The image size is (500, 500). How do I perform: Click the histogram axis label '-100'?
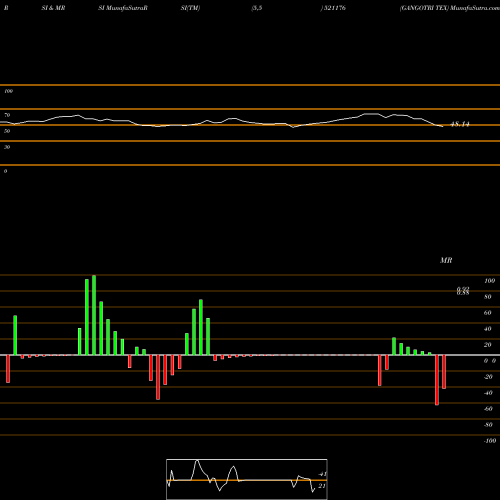click(x=490, y=441)
